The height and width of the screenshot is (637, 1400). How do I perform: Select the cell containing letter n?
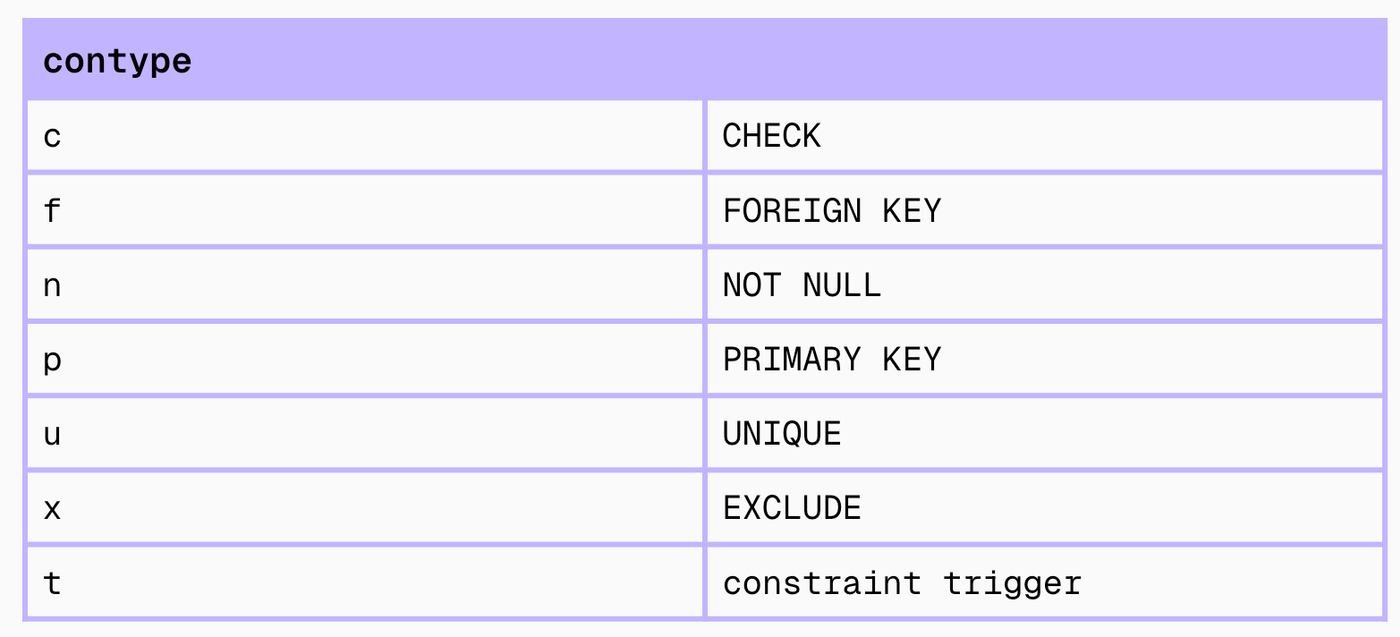52,285
